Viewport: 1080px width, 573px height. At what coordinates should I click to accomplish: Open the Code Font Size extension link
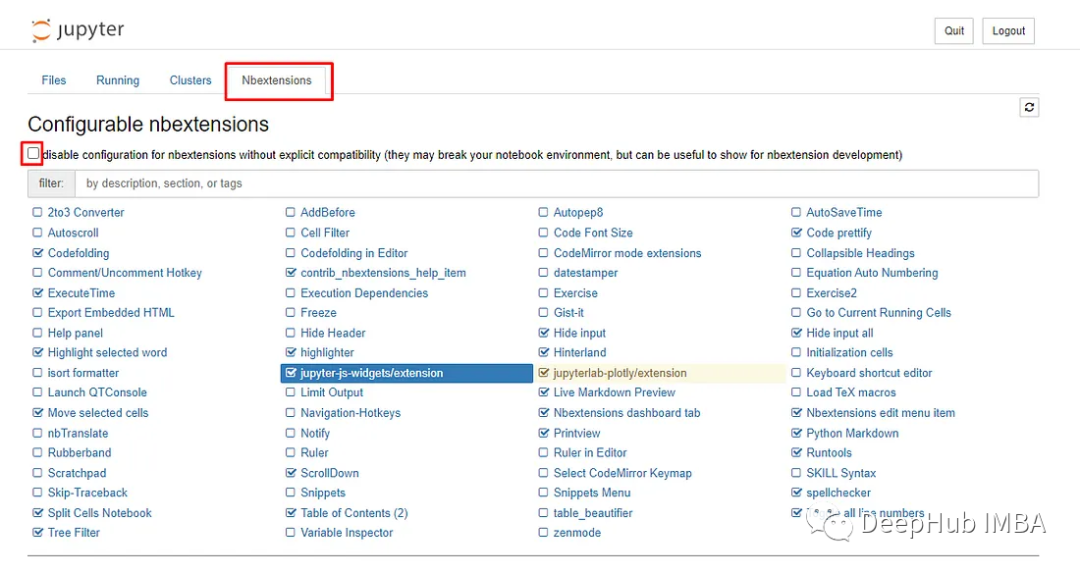pyautogui.click(x=593, y=233)
